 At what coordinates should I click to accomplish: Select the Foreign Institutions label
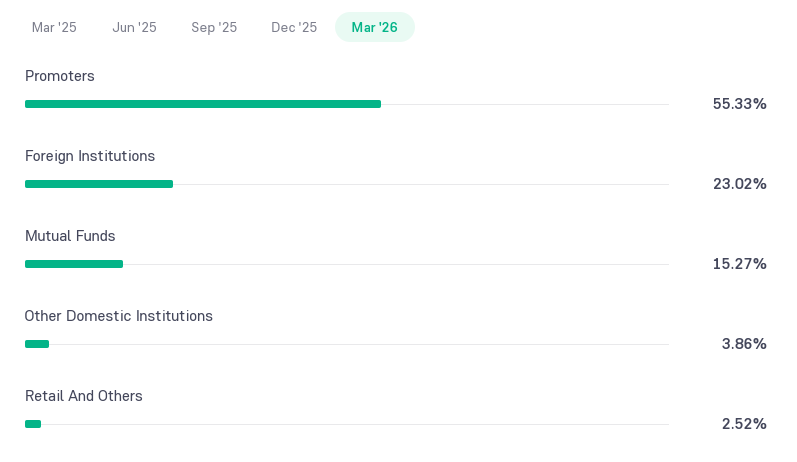pos(90,156)
